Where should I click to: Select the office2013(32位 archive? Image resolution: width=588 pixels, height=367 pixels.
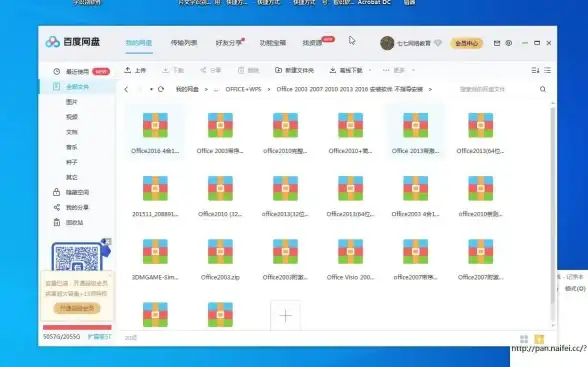click(285, 196)
